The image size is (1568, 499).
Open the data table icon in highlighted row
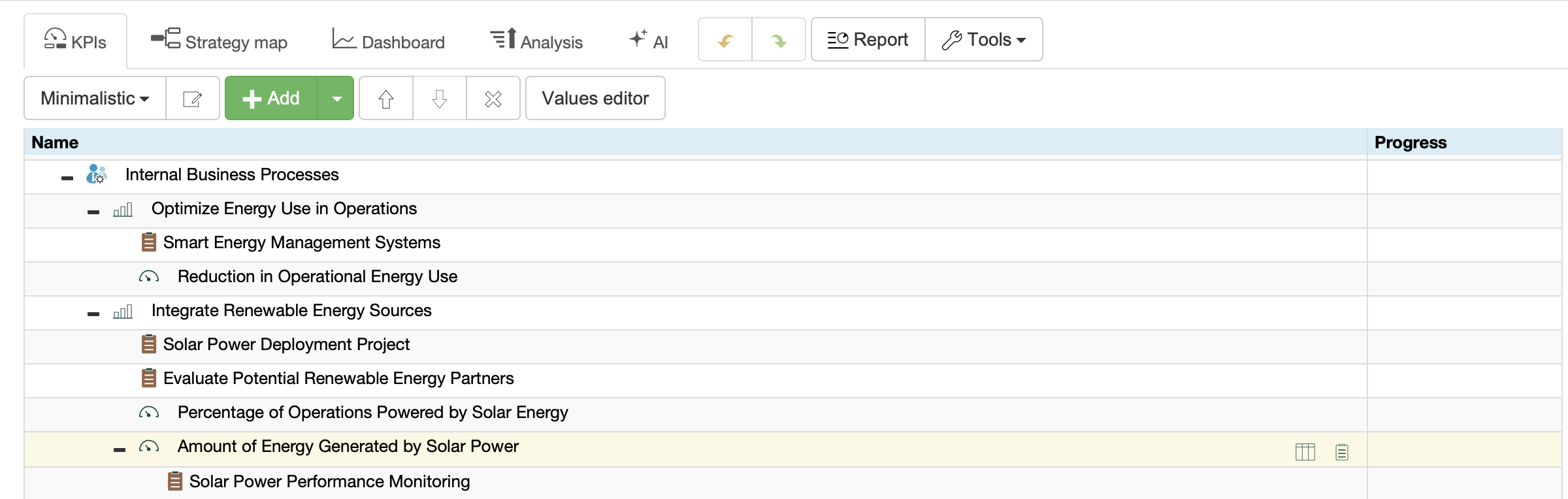click(x=1305, y=451)
